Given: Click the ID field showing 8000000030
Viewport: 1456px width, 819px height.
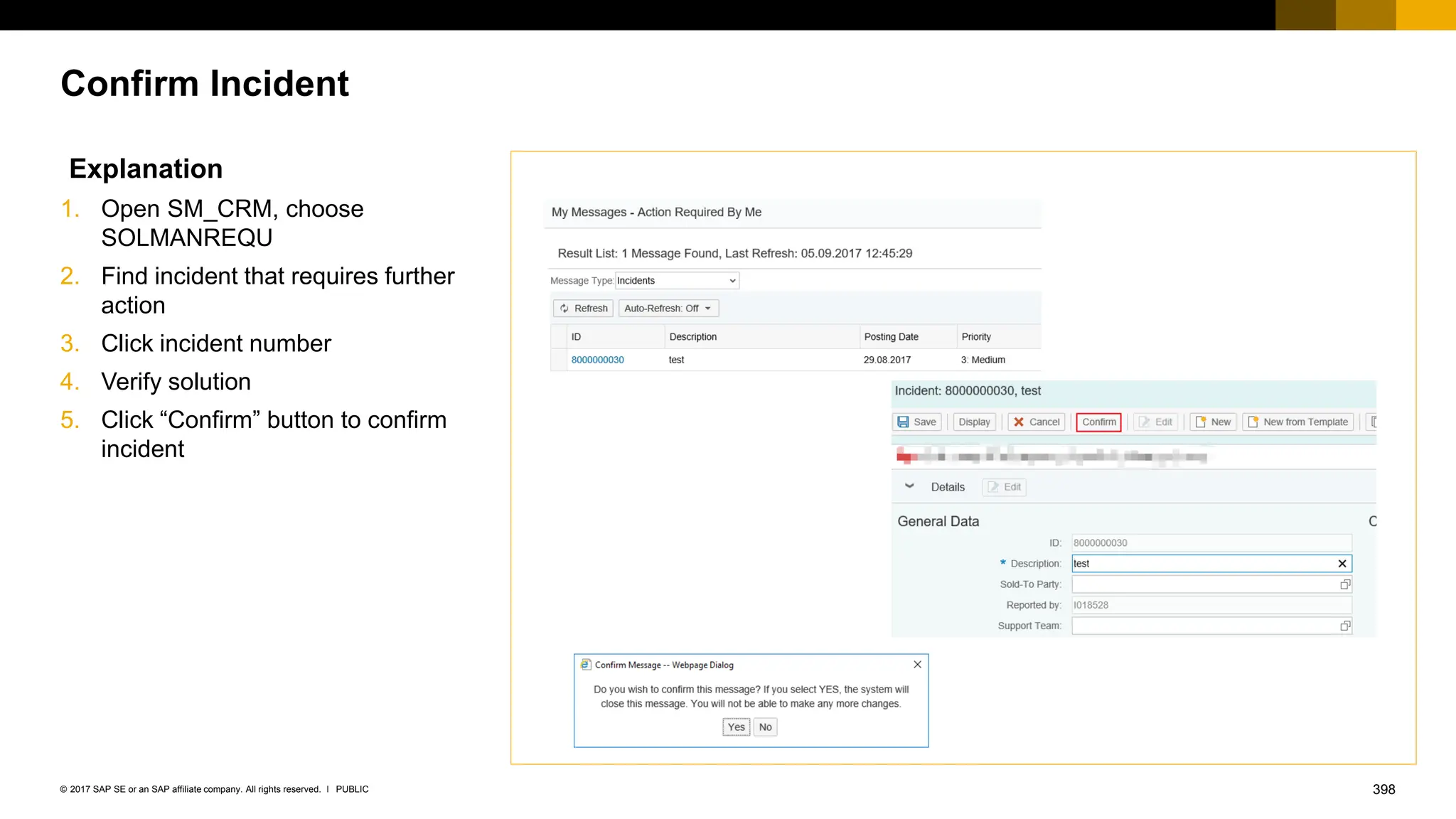Looking at the screenshot, I should click(x=1211, y=543).
